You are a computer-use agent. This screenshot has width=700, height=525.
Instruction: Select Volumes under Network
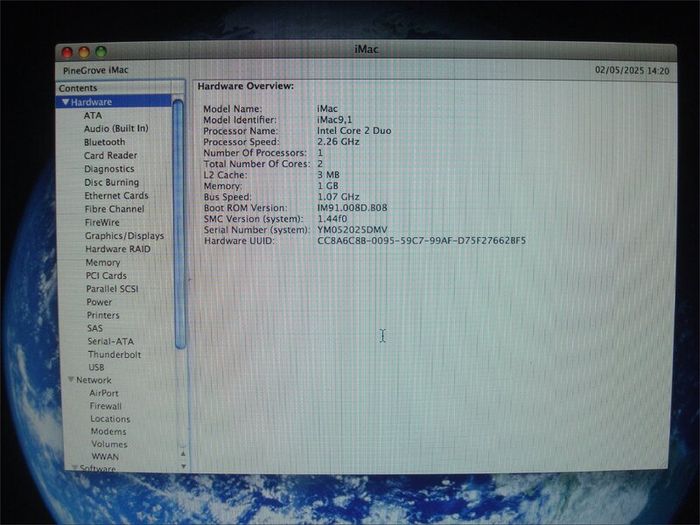pyautogui.click(x=109, y=444)
